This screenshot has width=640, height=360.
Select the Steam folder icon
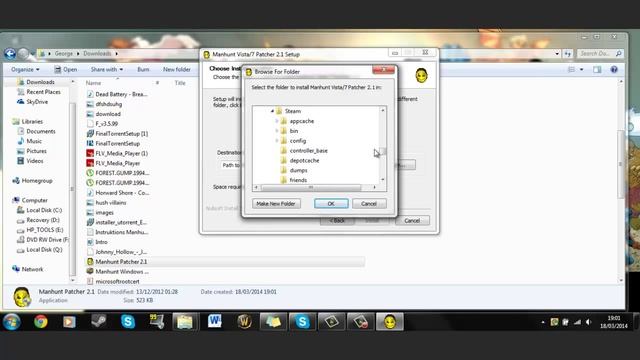(x=279, y=111)
